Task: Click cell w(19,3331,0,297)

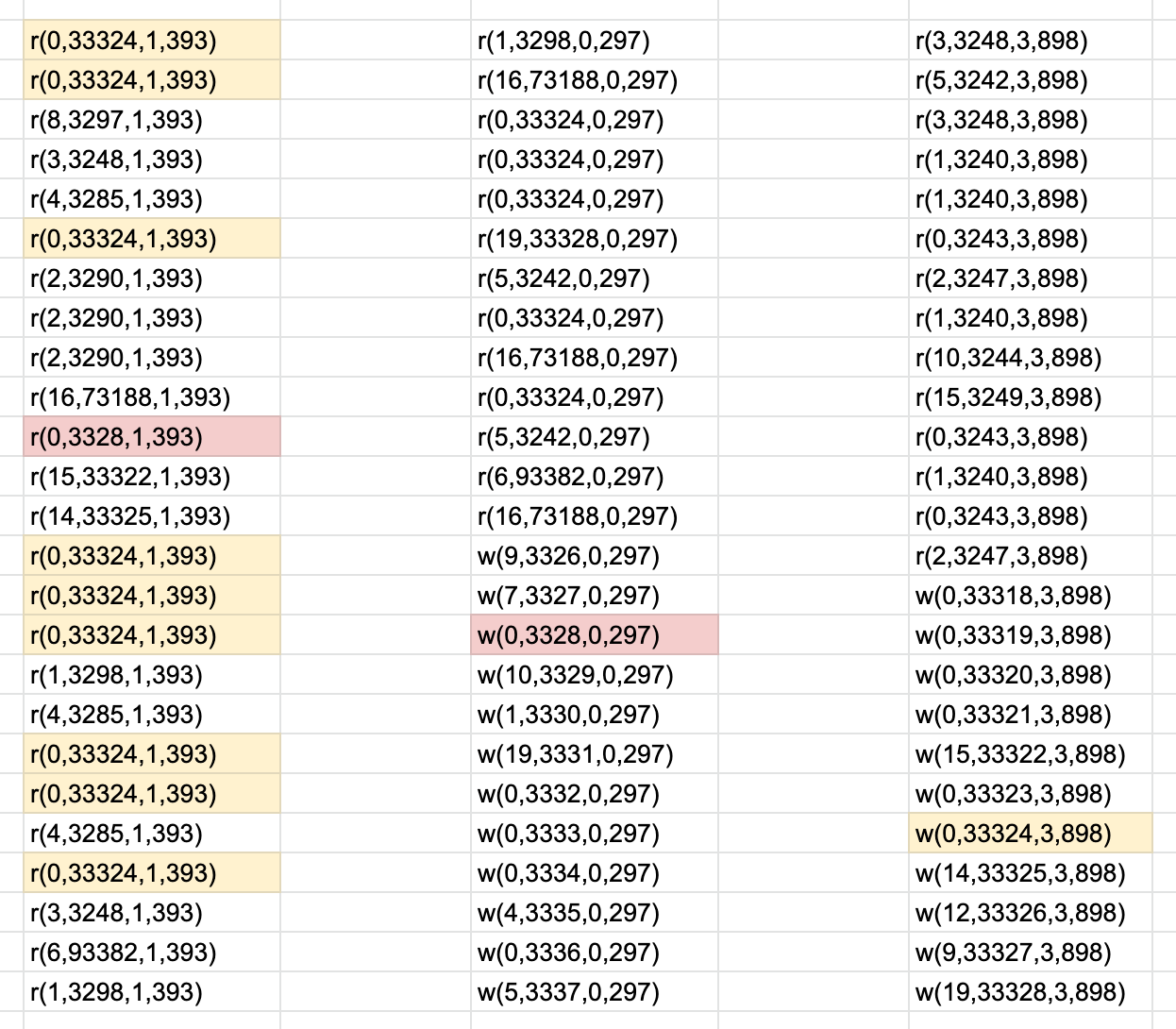Action: pos(595,754)
